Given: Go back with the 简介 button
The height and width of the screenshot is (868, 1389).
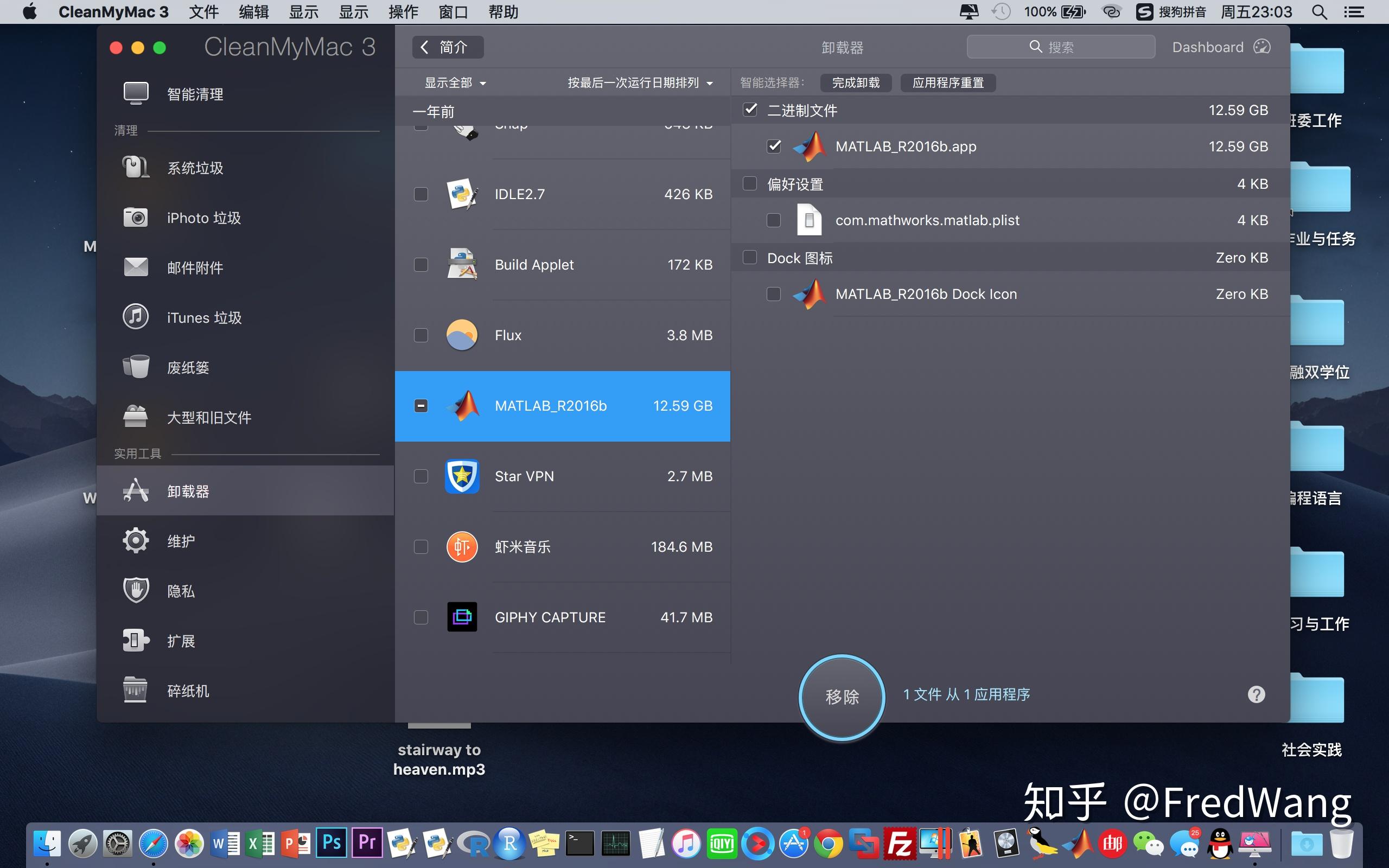Looking at the screenshot, I should click(448, 47).
